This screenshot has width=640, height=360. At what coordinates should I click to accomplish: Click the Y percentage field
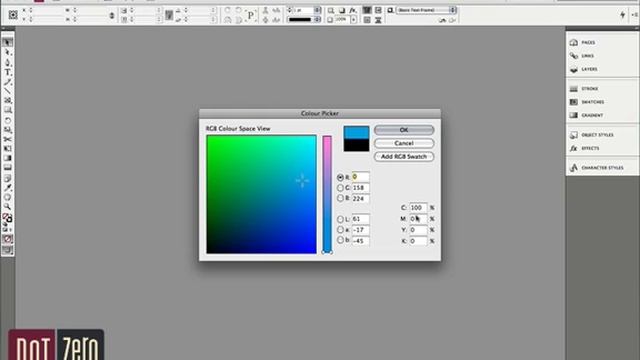pos(418,230)
